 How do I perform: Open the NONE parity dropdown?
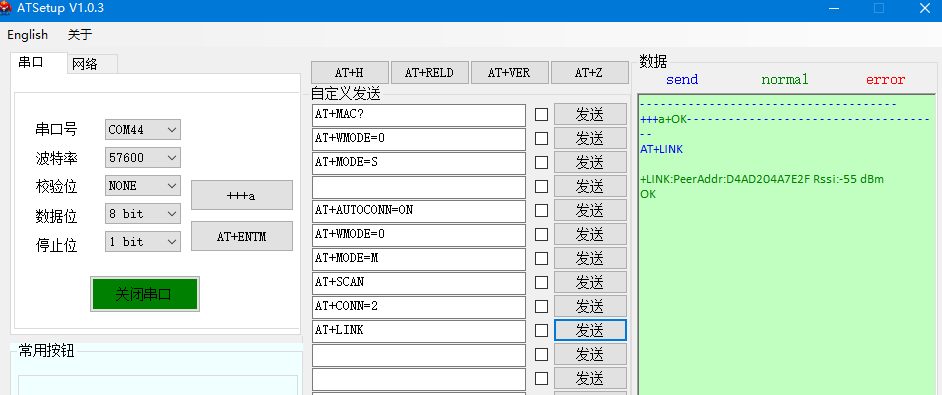142,186
